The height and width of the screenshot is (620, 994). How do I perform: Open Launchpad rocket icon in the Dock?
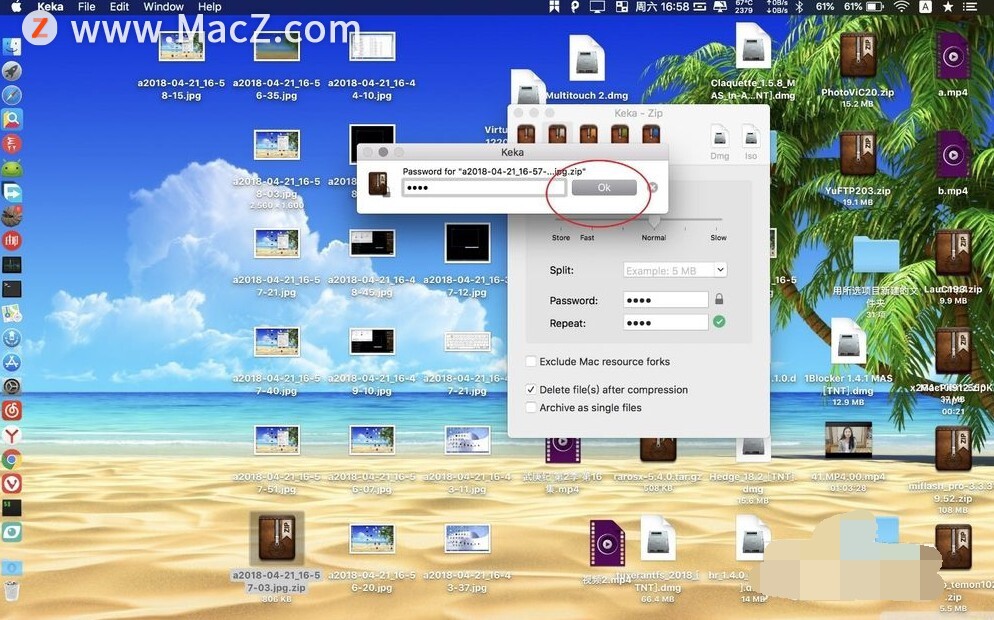12,71
